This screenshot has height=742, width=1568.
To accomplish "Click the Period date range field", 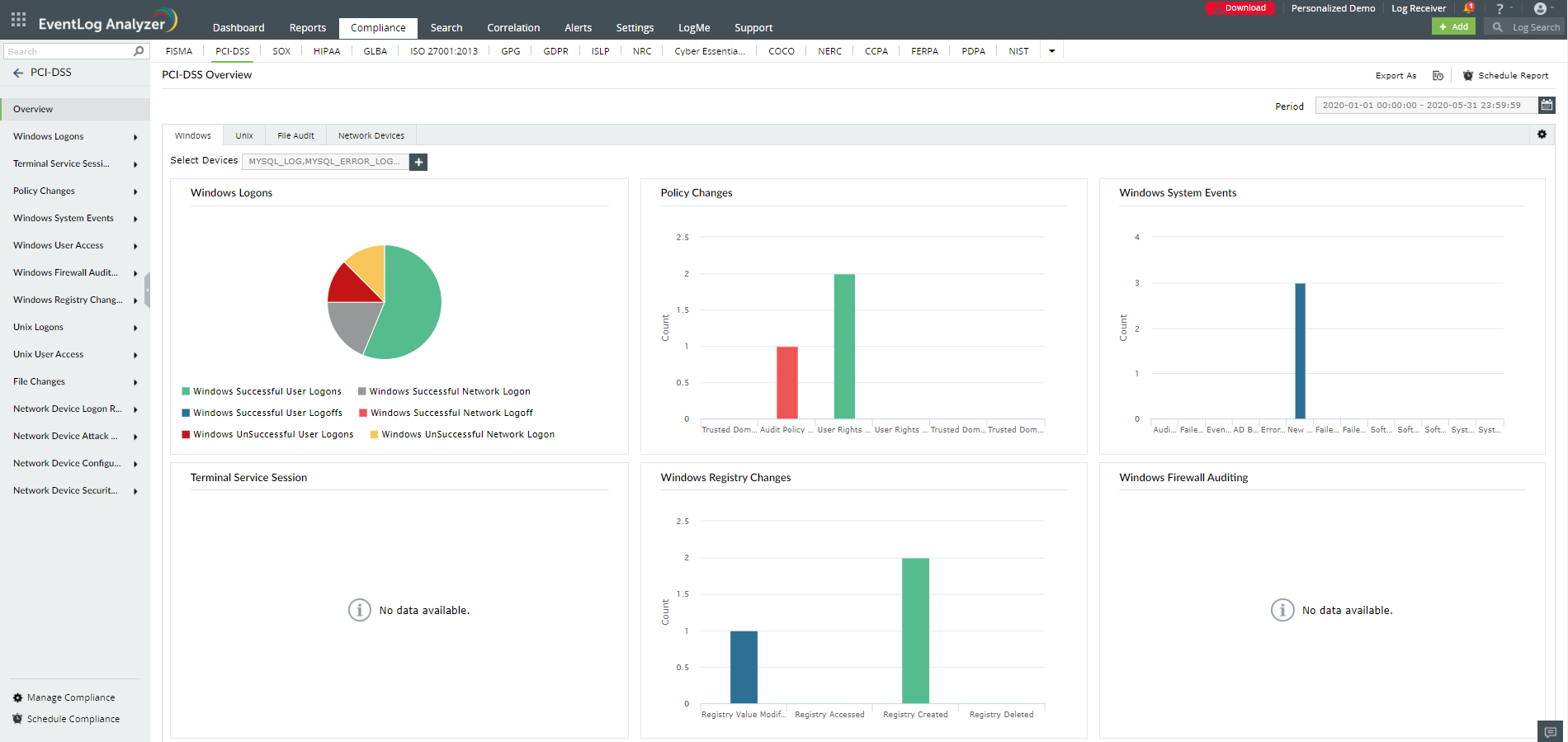I will point(1427,105).
